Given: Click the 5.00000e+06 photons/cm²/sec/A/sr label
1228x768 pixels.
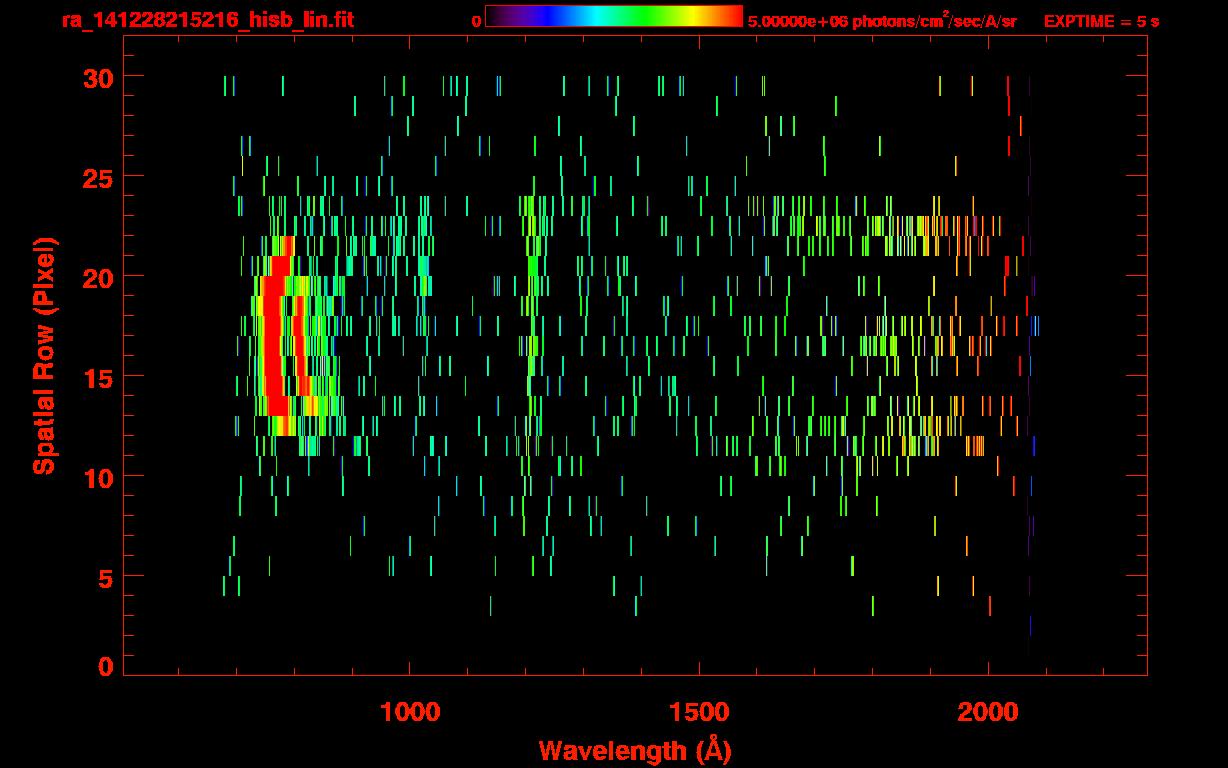Looking at the screenshot, I should [x=882, y=20].
